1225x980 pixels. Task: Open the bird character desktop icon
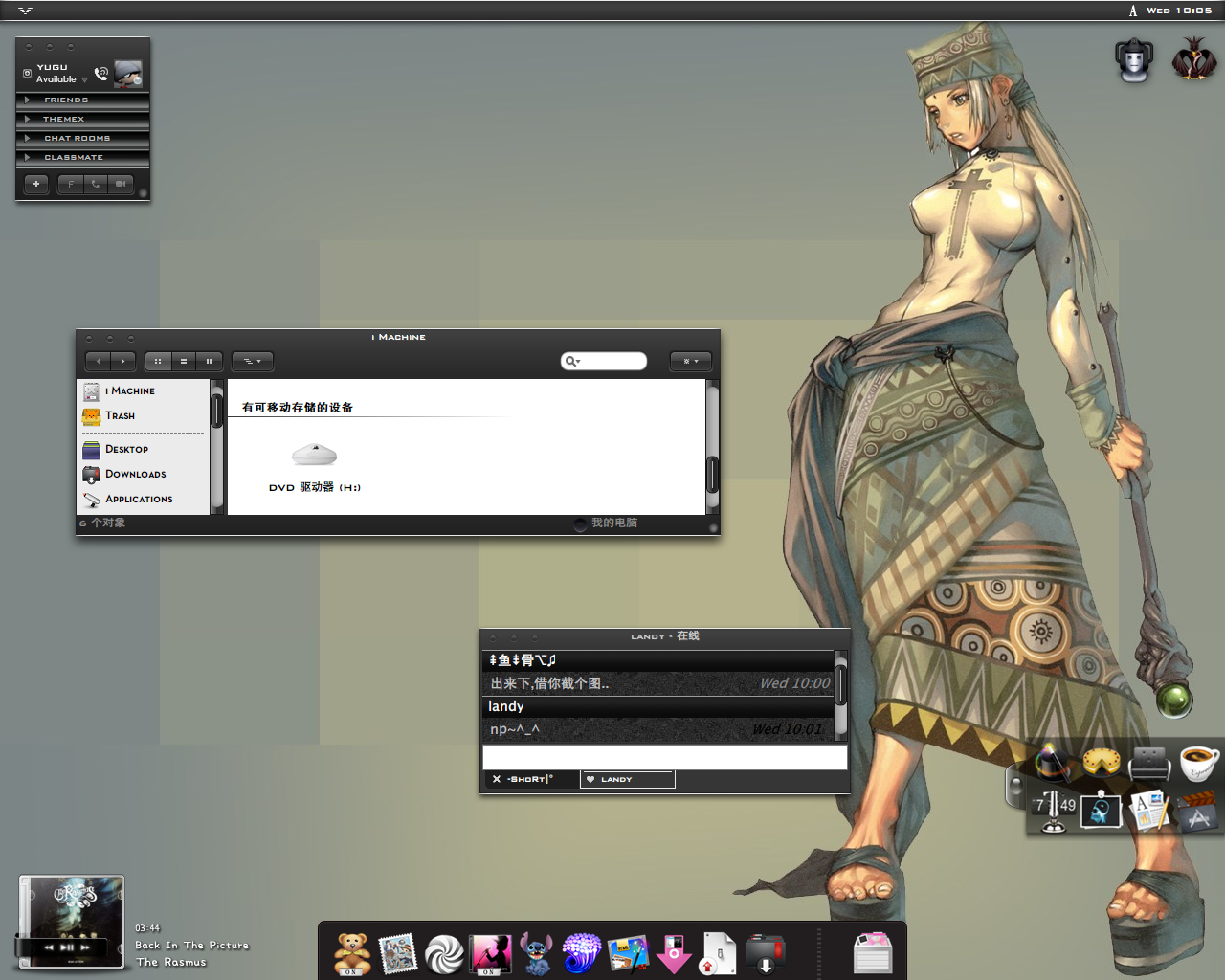[1193, 59]
